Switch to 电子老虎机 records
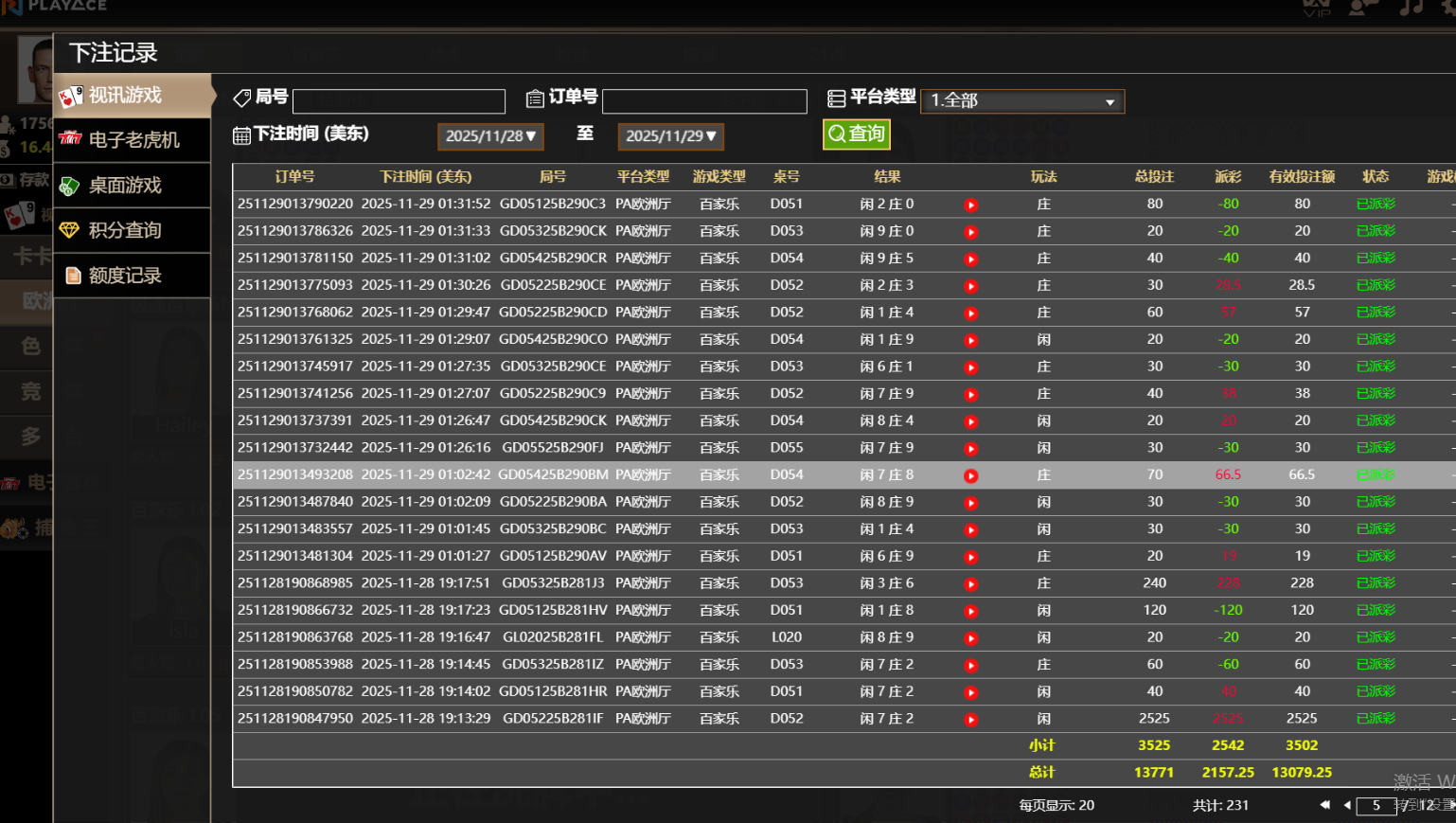 133,140
